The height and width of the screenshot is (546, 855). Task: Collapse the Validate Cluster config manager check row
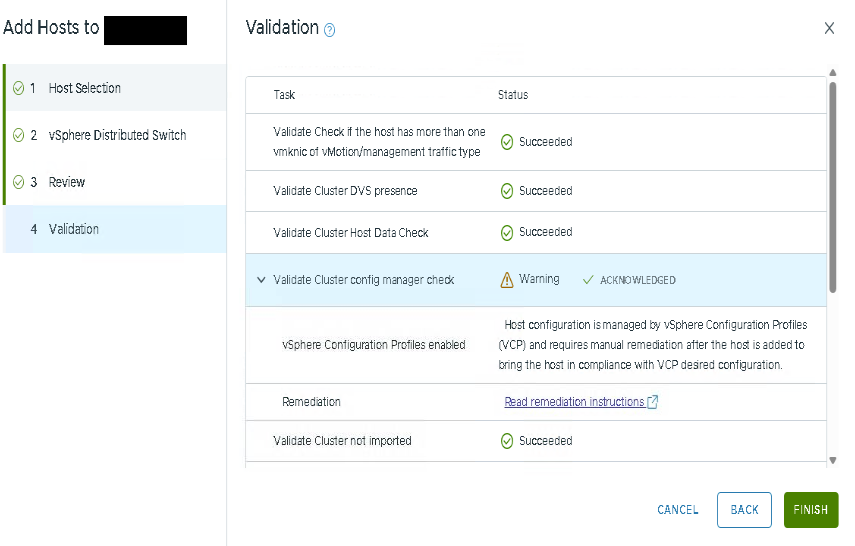point(261,280)
